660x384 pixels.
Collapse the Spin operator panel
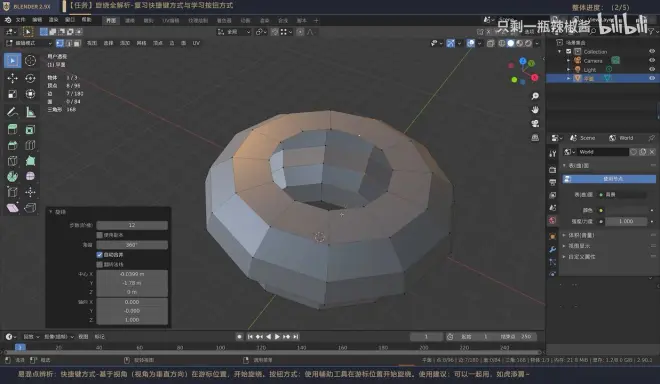[x=51, y=212]
